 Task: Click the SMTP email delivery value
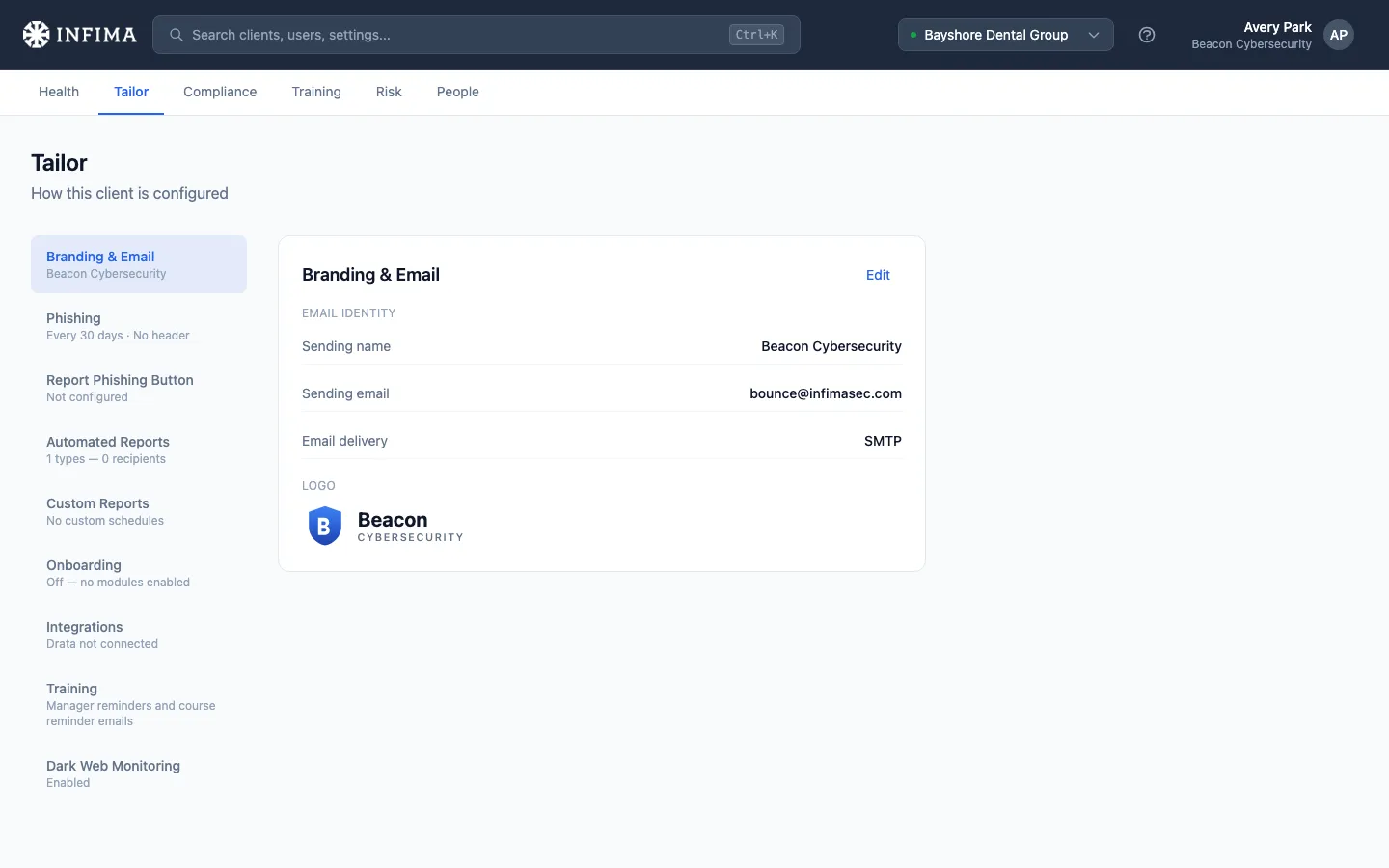click(x=883, y=441)
